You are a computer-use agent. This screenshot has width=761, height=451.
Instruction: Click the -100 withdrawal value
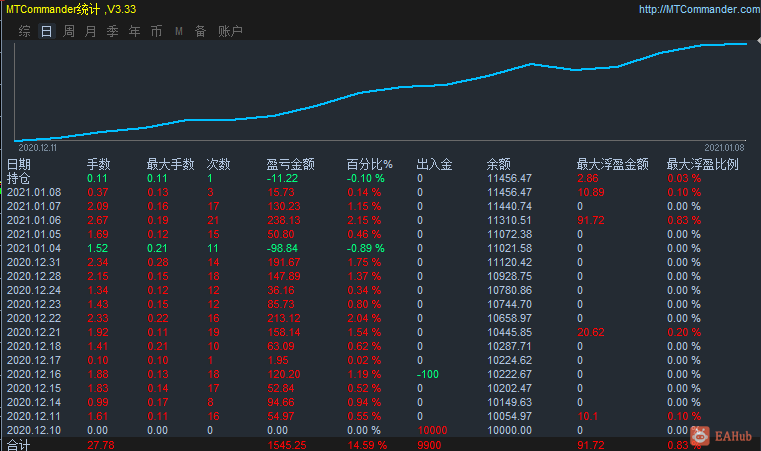428,374
